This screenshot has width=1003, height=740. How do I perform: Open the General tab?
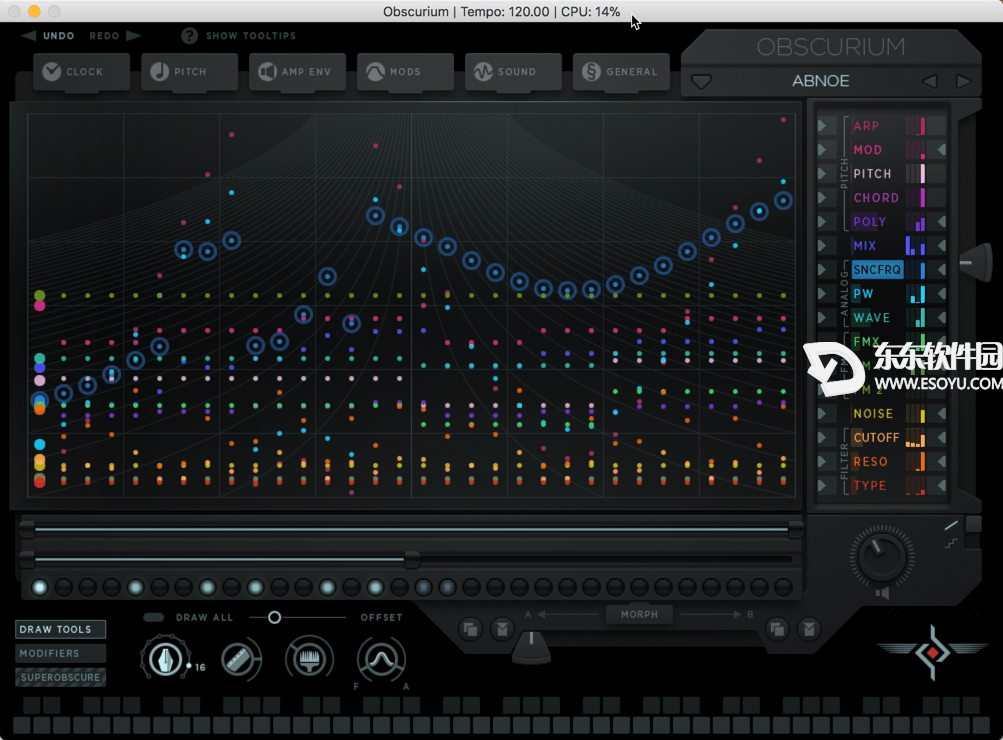coord(621,72)
